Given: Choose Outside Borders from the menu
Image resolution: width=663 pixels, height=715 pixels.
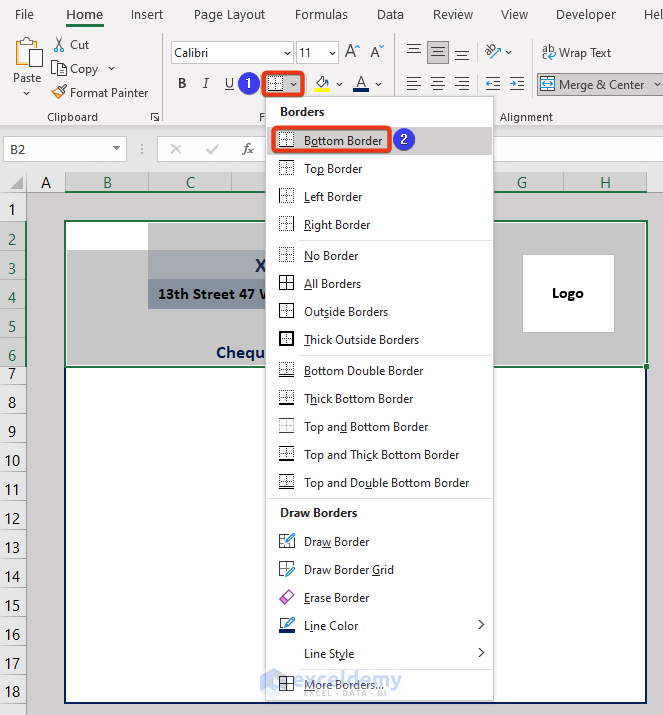Looking at the screenshot, I should point(379,312).
